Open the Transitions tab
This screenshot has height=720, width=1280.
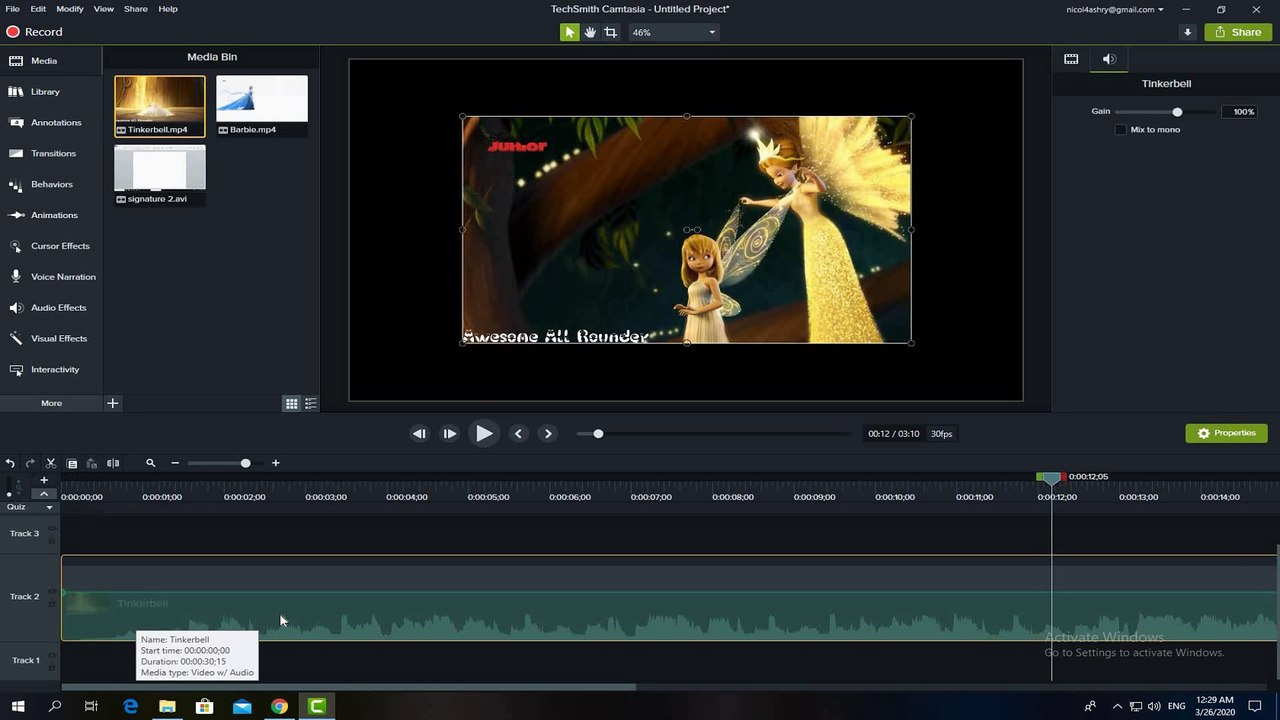point(51,154)
